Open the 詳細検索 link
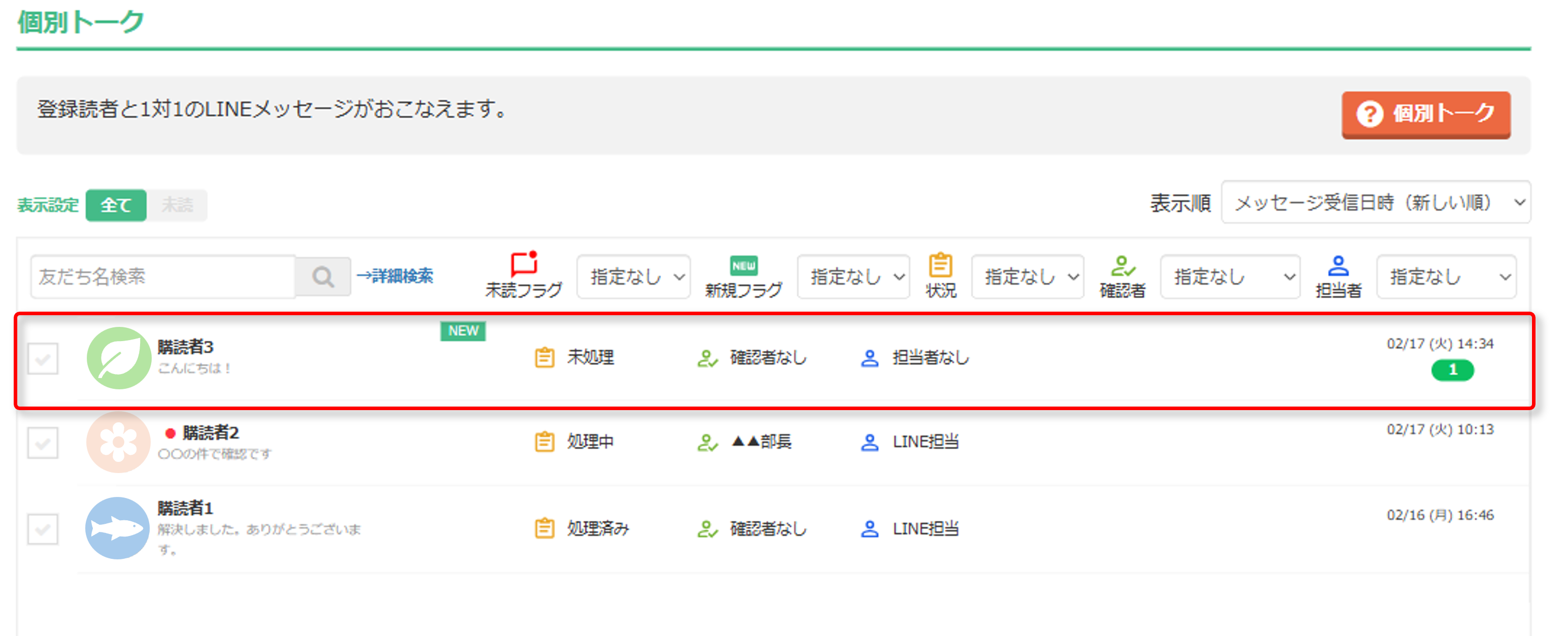This screenshot has height=636, width=1568. point(395,276)
